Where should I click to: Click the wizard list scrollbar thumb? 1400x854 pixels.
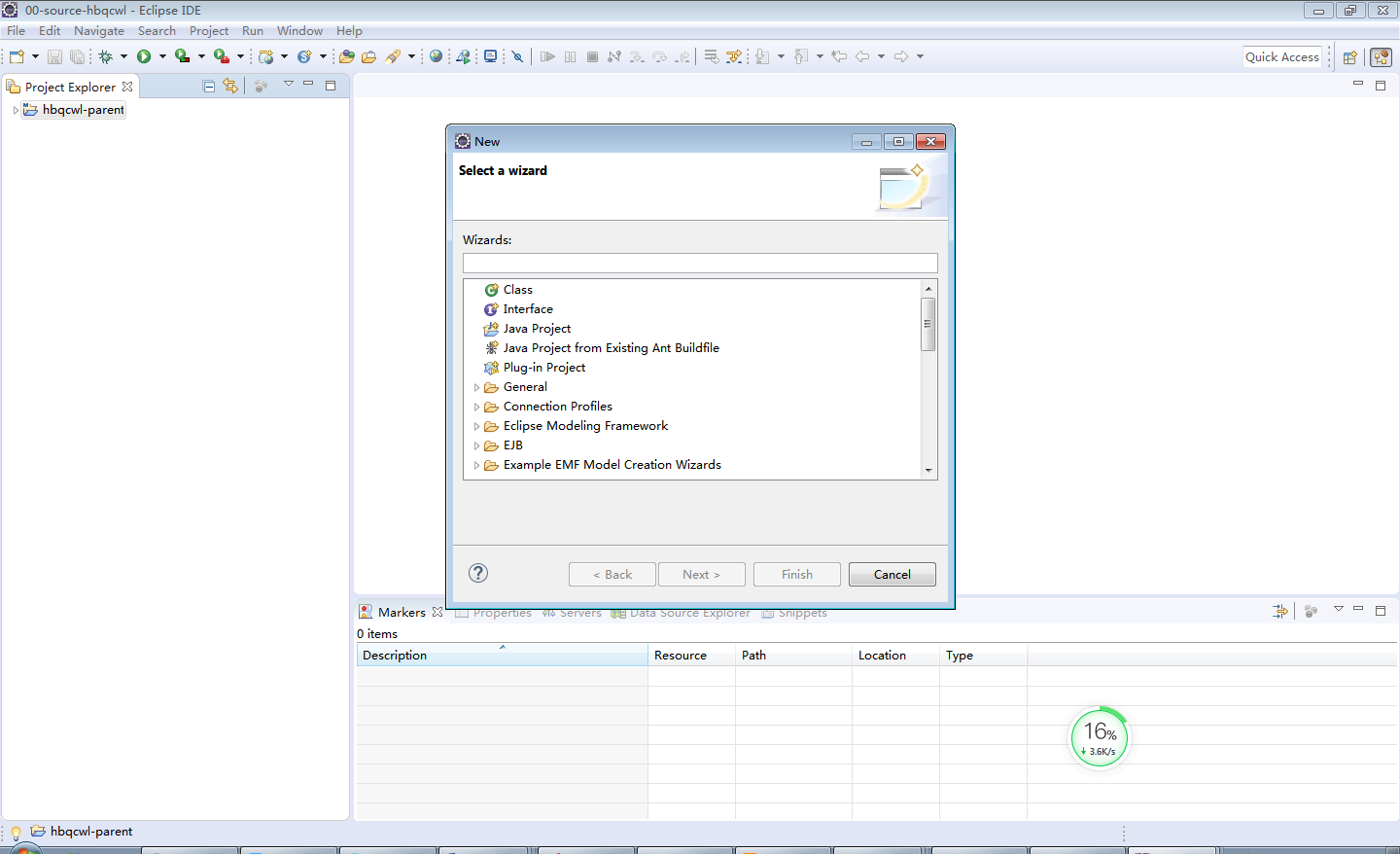[x=928, y=324]
